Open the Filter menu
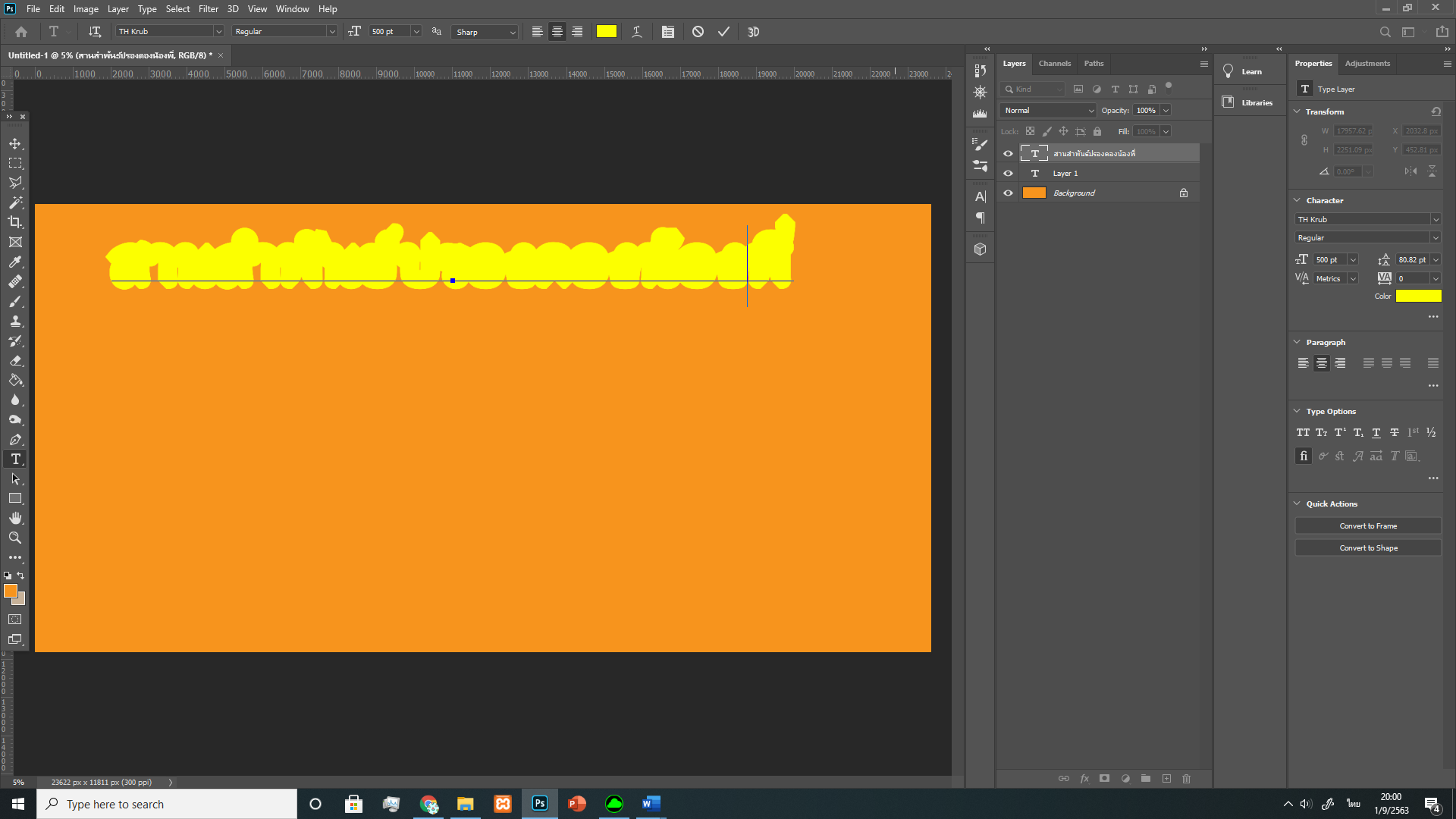This screenshot has width=1456, height=819. pyautogui.click(x=208, y=9)
